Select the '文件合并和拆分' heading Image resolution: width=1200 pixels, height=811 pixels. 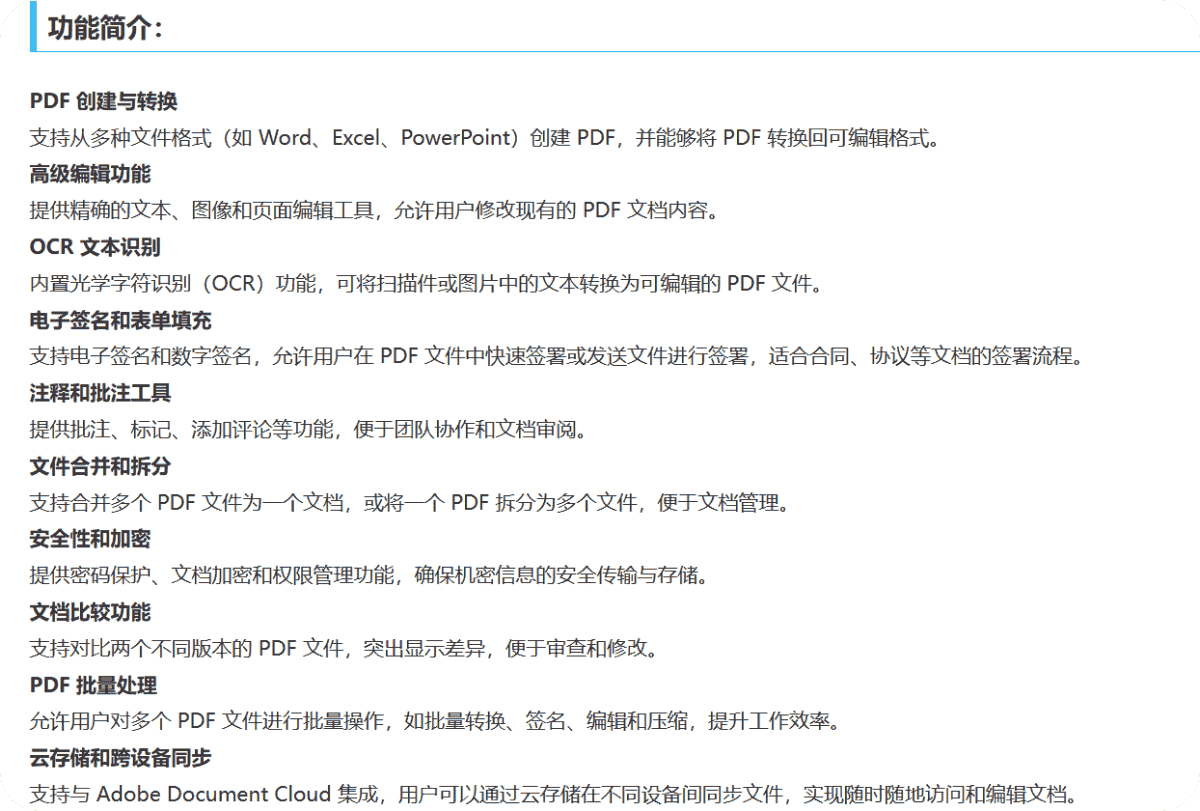(x=100, y=466)
